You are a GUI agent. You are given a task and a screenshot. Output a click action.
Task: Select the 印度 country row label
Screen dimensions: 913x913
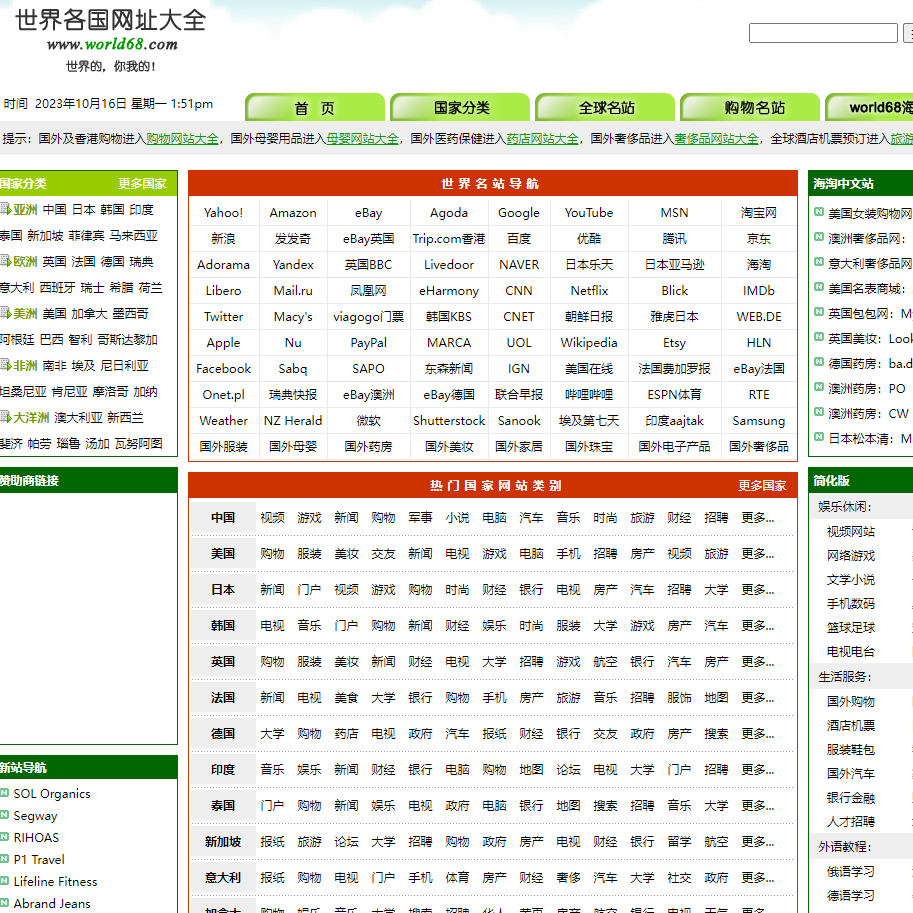[223, 769]
